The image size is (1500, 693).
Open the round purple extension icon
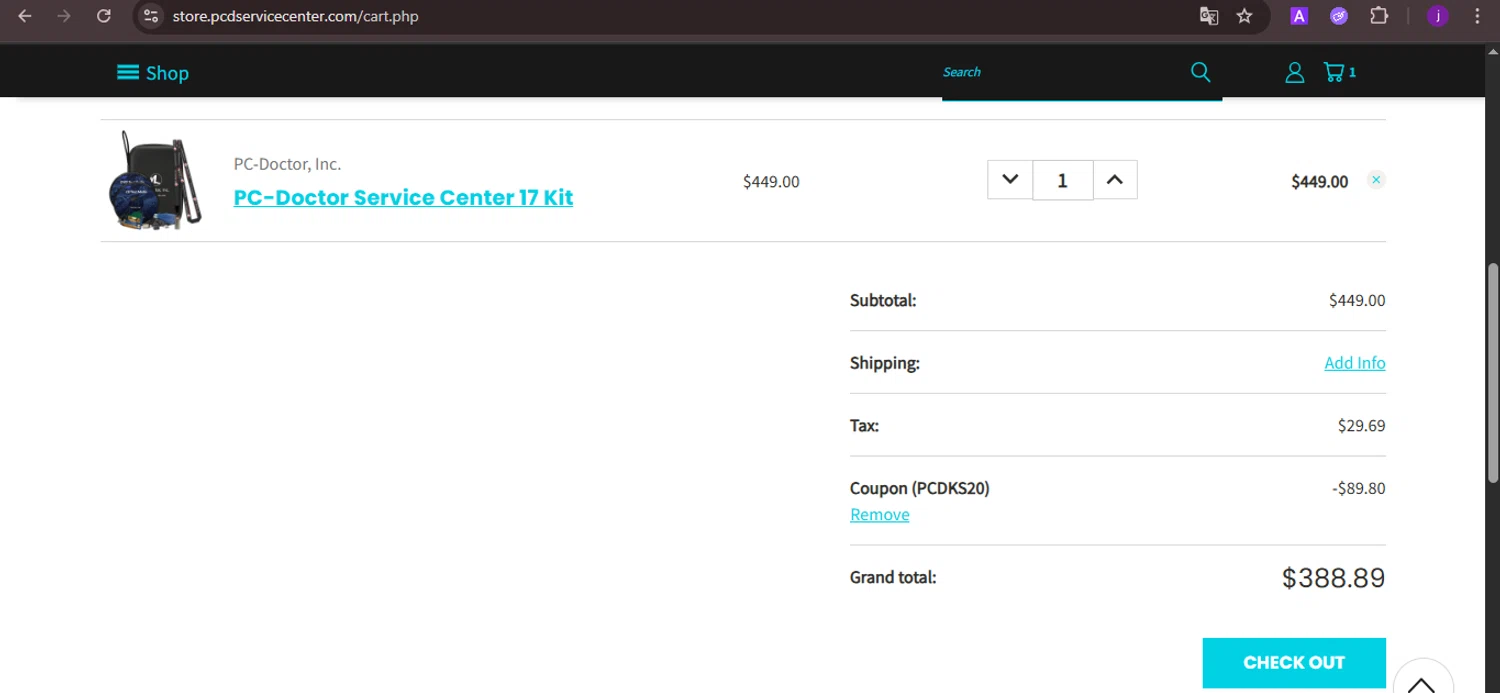click(1339, 16)
